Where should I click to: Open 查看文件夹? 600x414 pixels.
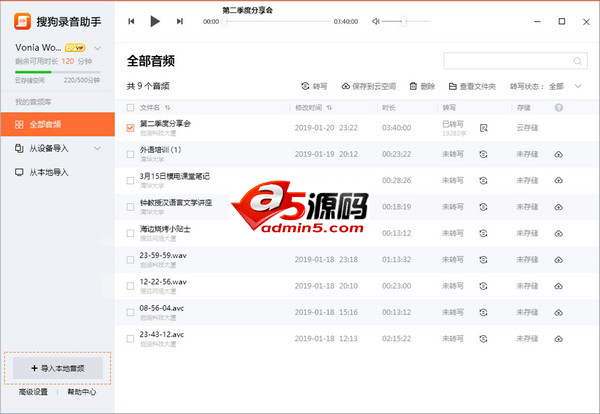(x=472, y=86)
